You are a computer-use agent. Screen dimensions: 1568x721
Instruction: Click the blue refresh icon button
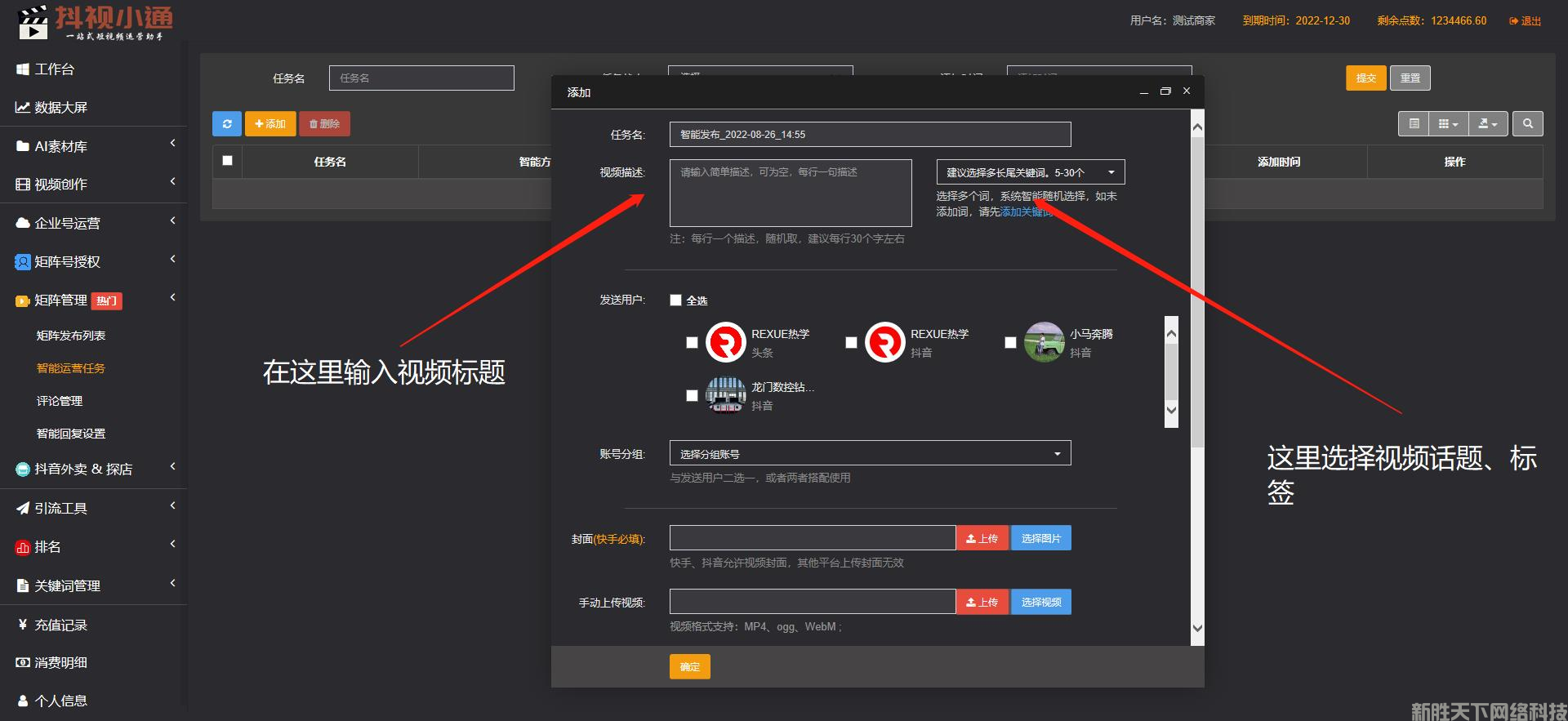coord(226,124)
